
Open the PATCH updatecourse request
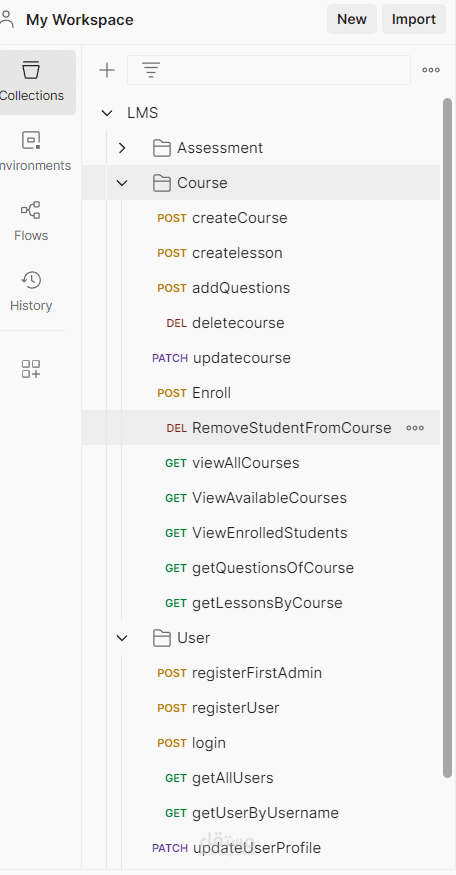tap(261, 358)
